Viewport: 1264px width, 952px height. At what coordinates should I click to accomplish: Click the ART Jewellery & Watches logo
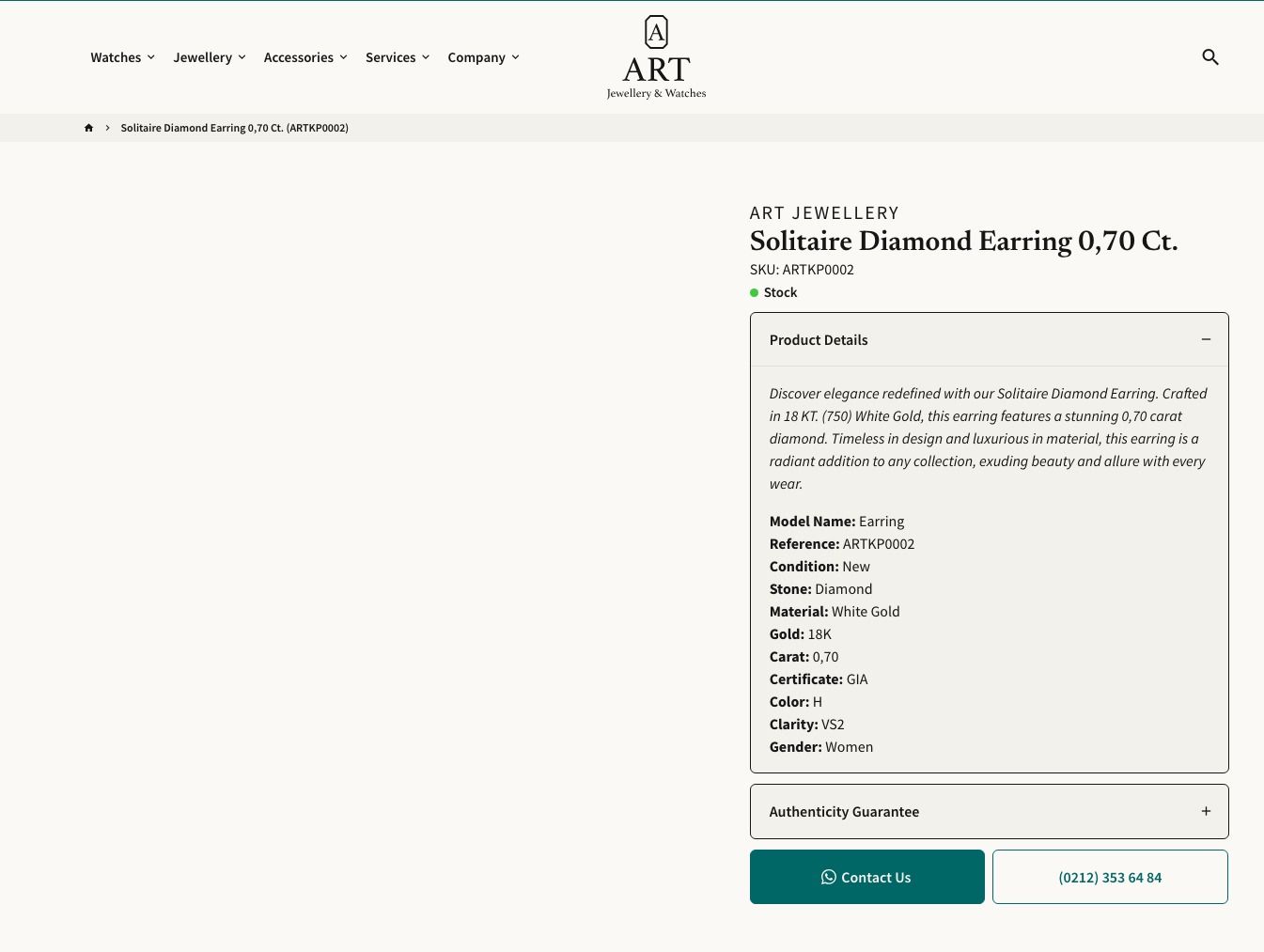[656, 57]
